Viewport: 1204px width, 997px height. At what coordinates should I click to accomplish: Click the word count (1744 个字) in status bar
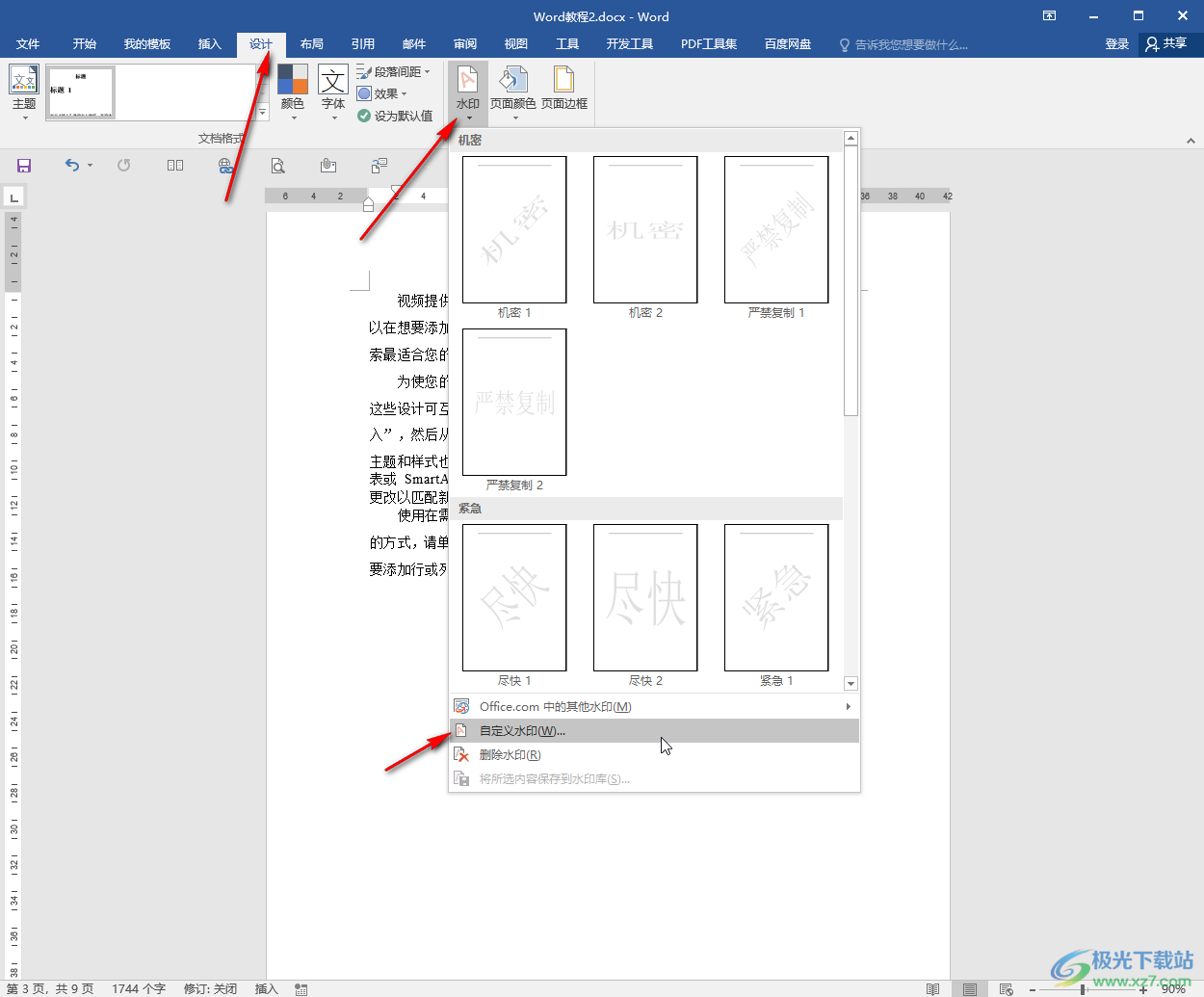(139, 988)
